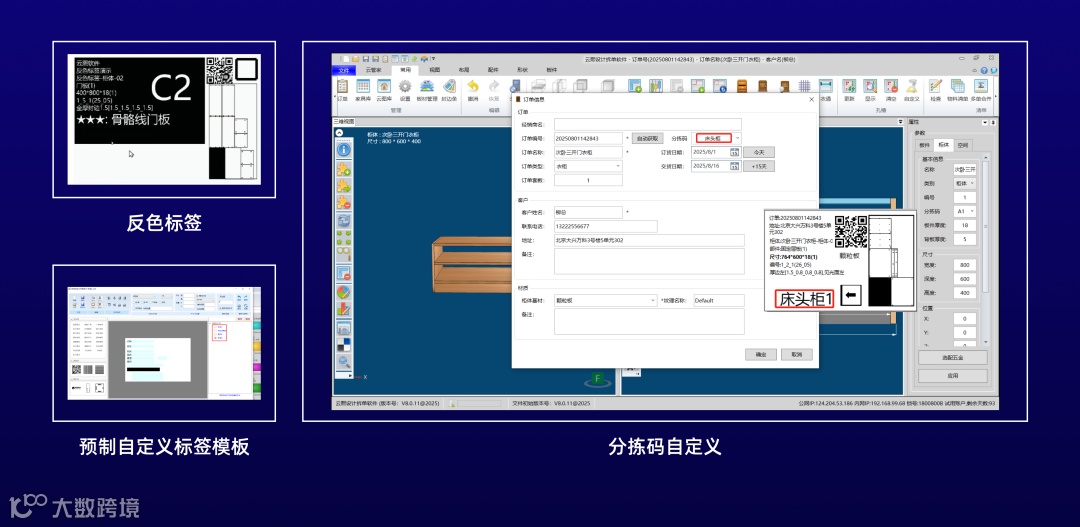Click the 高度 field showing 400
Viewport: 1080px width, 527px height.
pyautogui.click(x=964, y=293)
